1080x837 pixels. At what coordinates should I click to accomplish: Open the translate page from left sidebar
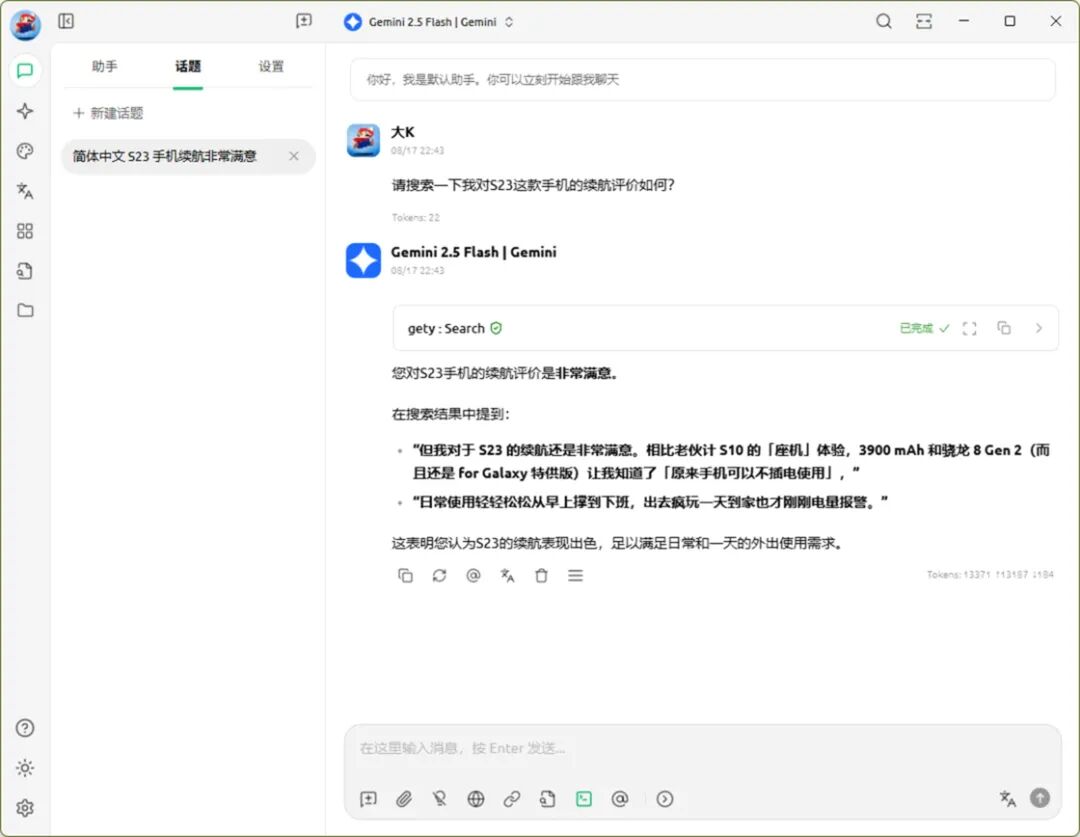click(25, 191)
